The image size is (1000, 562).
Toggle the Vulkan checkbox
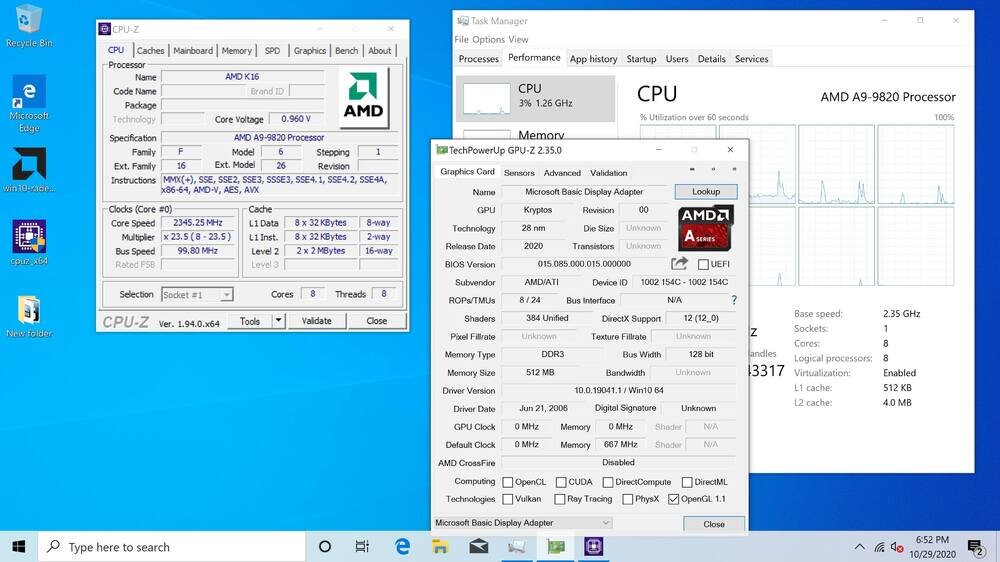coord(508,499)
